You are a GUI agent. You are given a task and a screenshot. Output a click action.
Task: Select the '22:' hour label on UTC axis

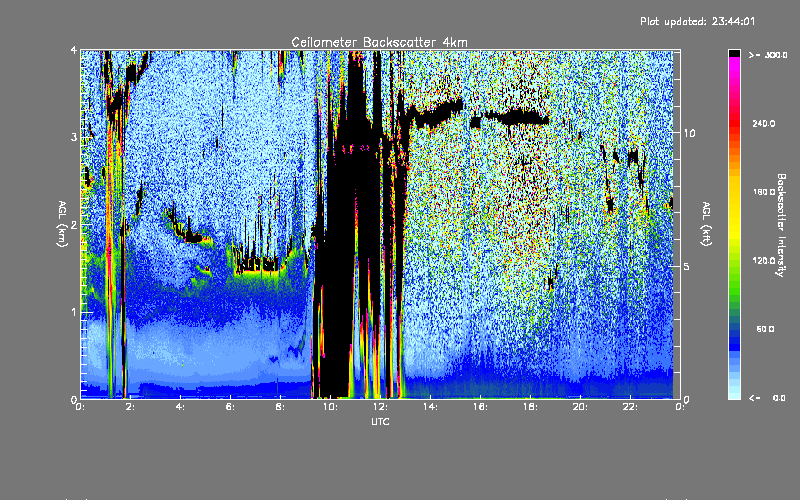630,407
